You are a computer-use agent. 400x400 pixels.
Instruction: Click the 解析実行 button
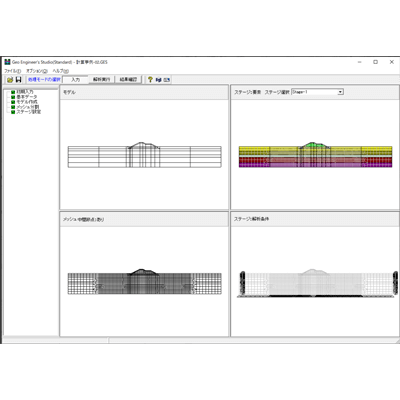click(102, 80)
